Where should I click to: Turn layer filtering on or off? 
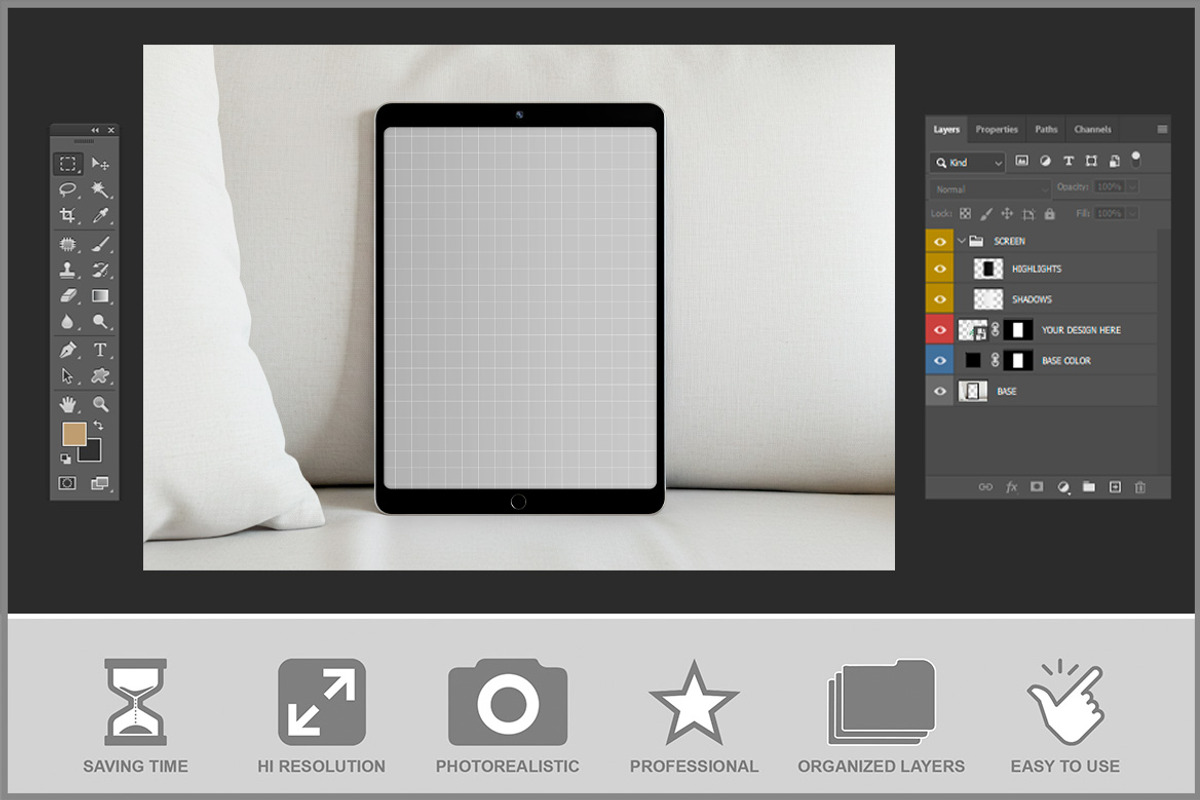(1136, 159)
